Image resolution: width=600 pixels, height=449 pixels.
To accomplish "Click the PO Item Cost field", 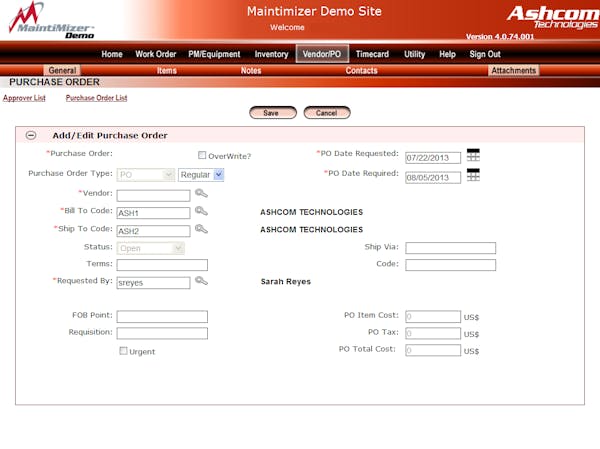I will point(433,317).
